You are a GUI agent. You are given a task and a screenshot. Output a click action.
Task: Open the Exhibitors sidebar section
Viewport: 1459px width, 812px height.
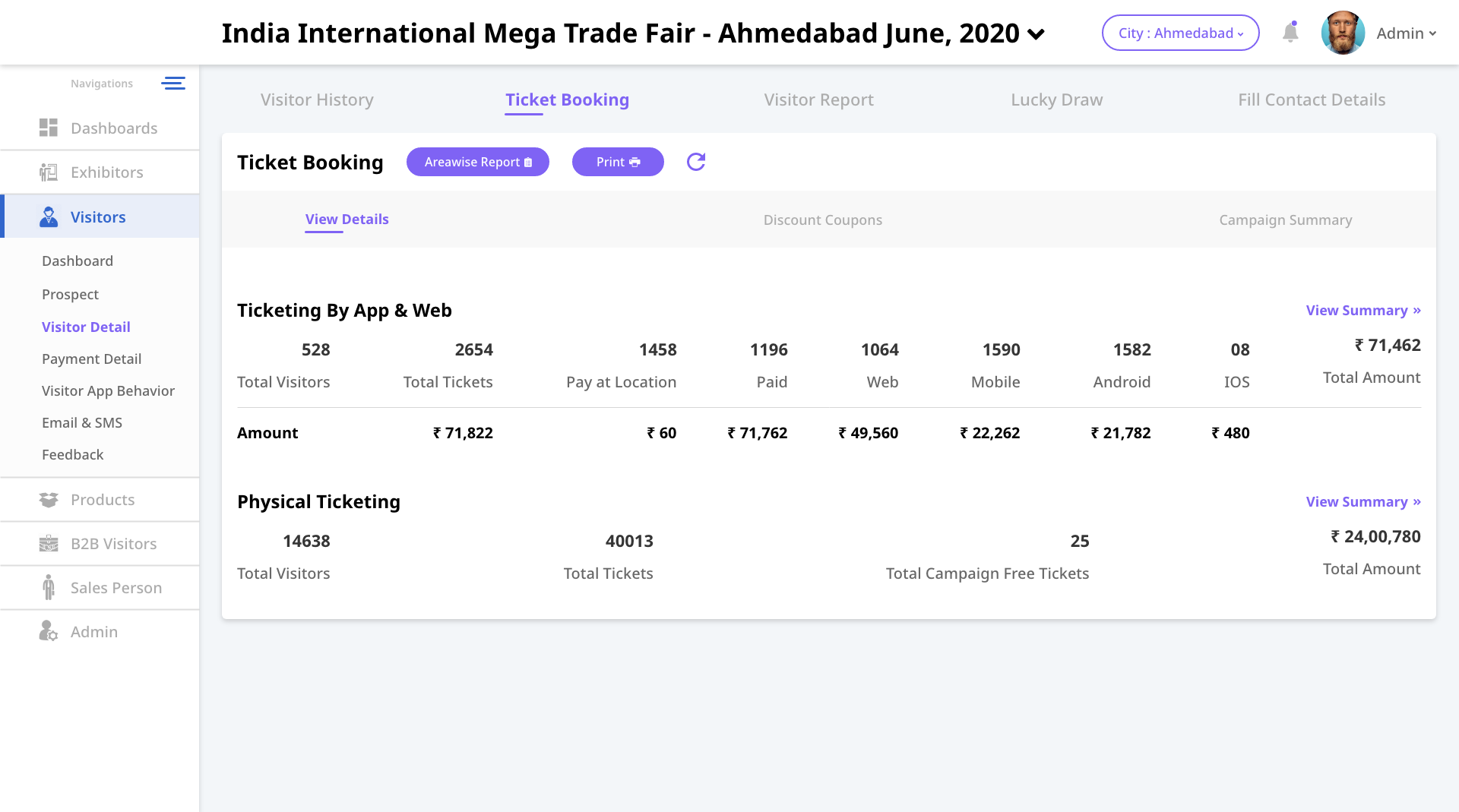pos(106,172)
